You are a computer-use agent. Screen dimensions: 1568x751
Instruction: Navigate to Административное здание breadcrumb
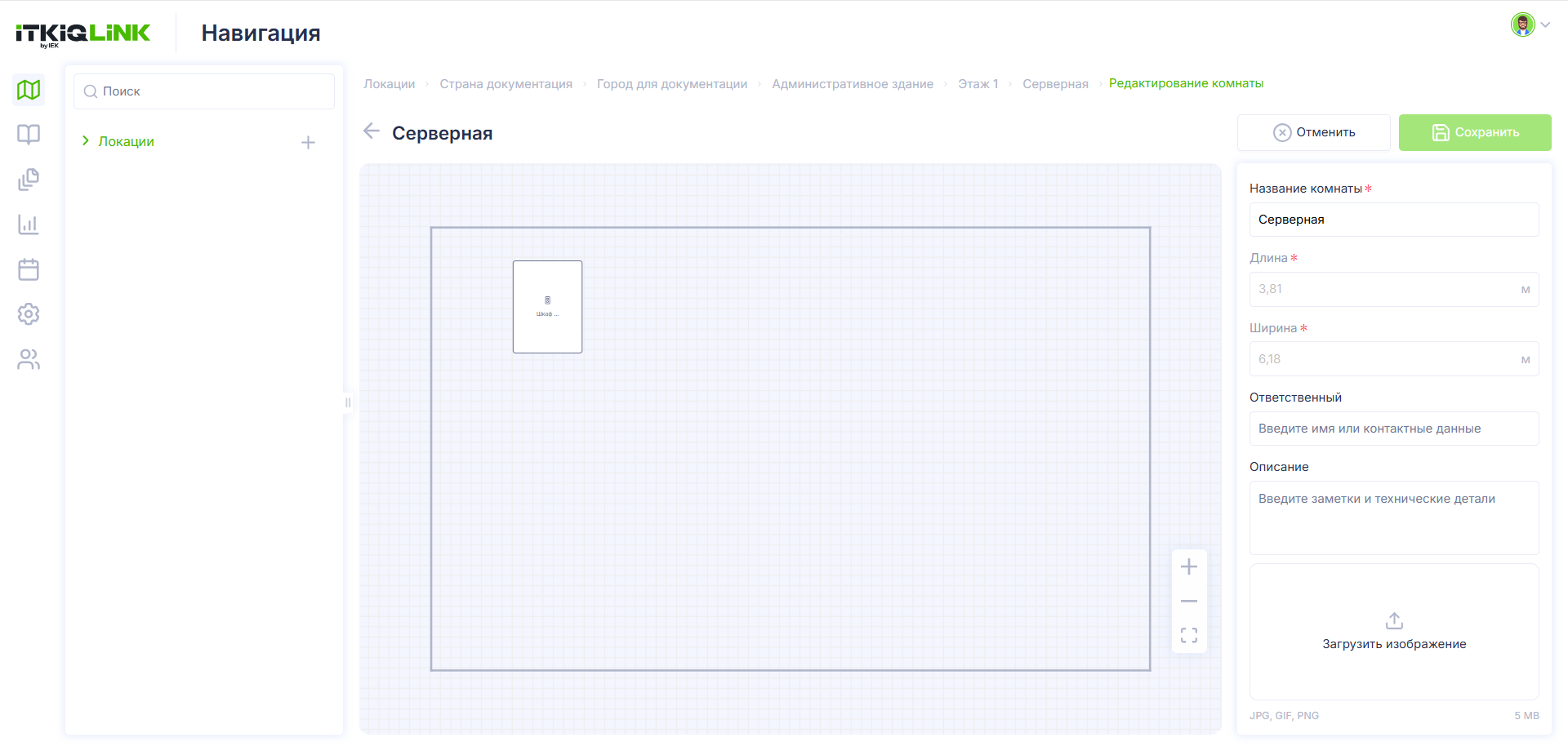pos(853,84)
